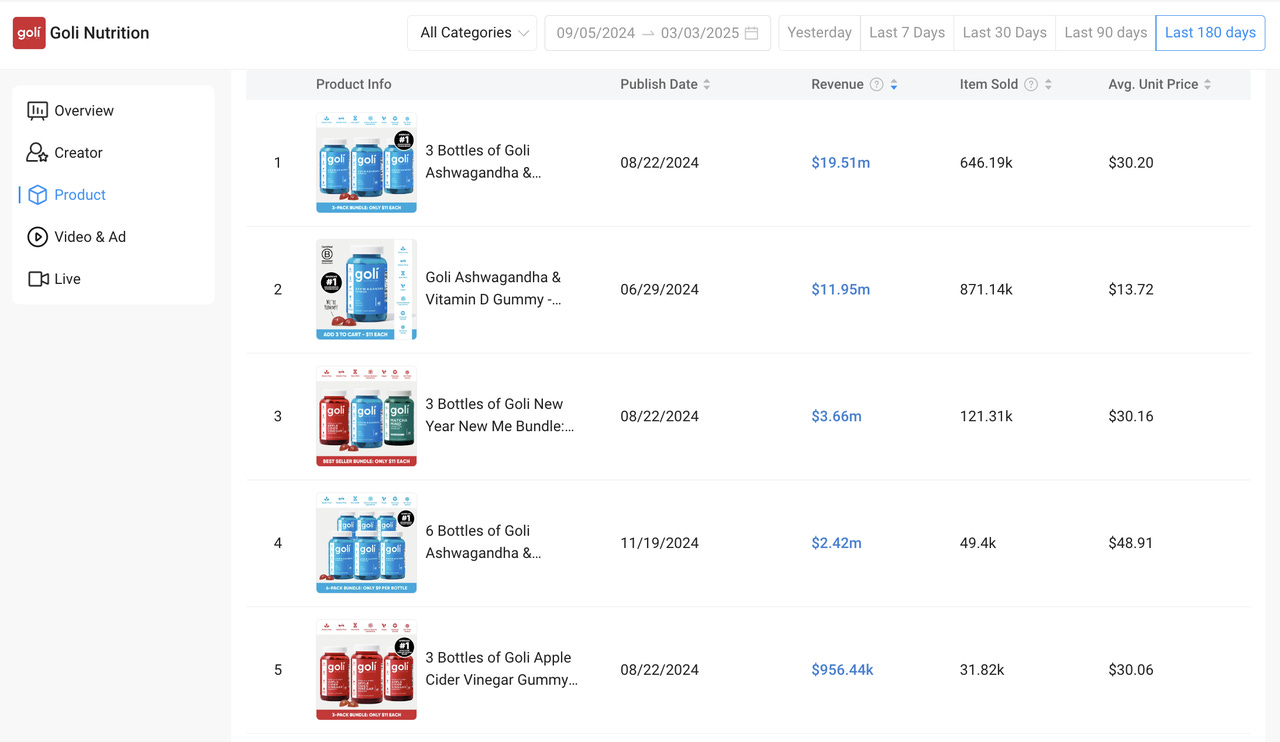The height and width of the screenshot is (742, 1280).
Task: Click the $30.20 average unit price
Action: click(x=1131, y=163)
